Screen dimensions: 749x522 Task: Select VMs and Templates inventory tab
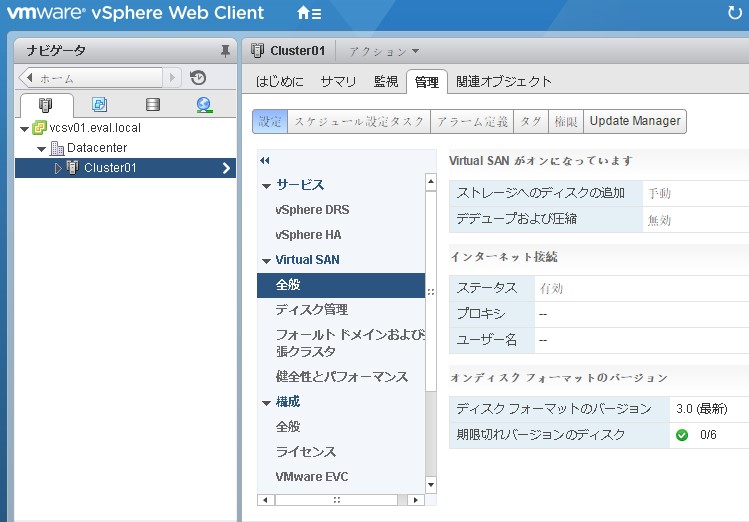pos(99,104)
